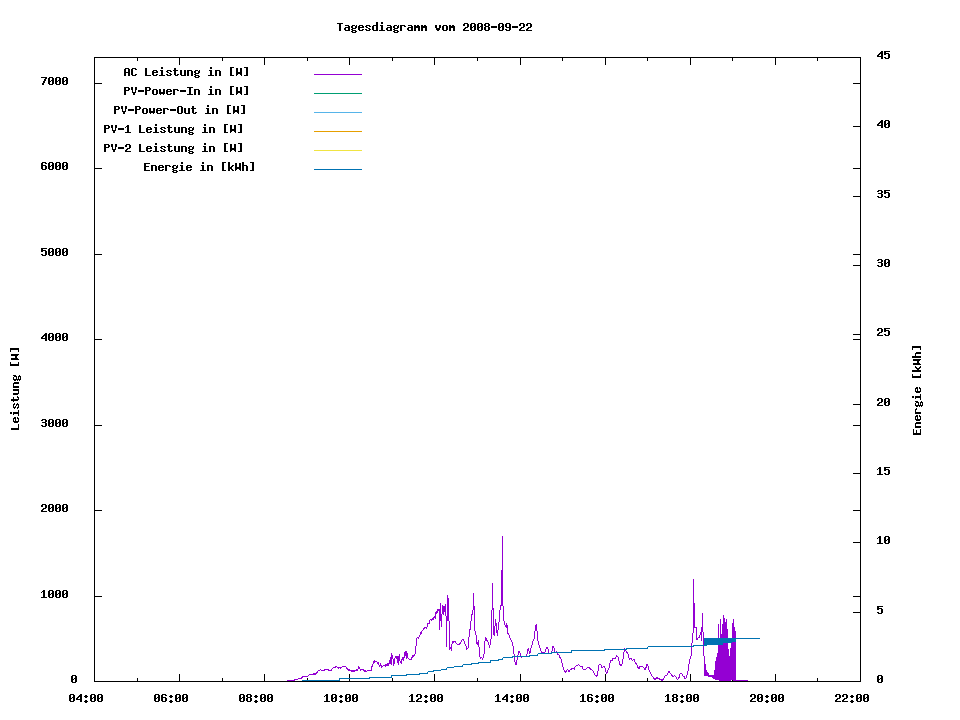
Task: Click the dense purple filled area after 18:30
Action: tap(726, 660)
